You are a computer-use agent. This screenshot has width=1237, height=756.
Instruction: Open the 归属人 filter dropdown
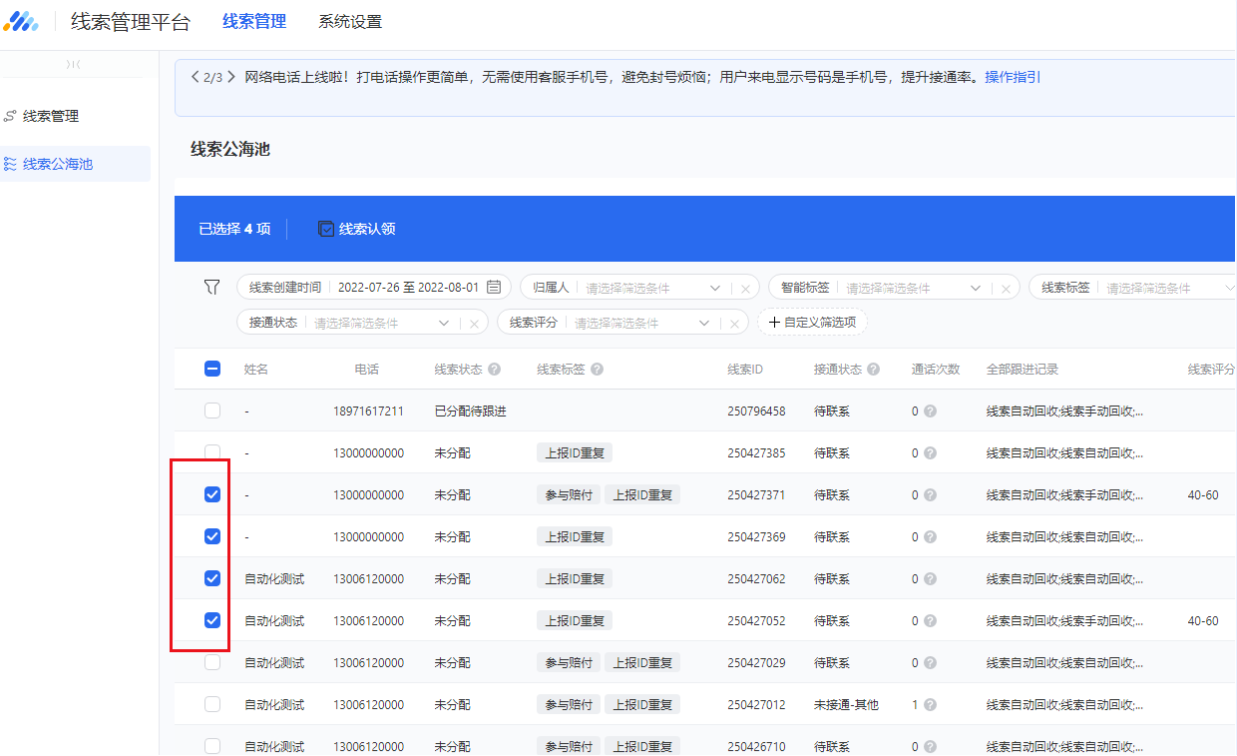[x=715, y=286]
